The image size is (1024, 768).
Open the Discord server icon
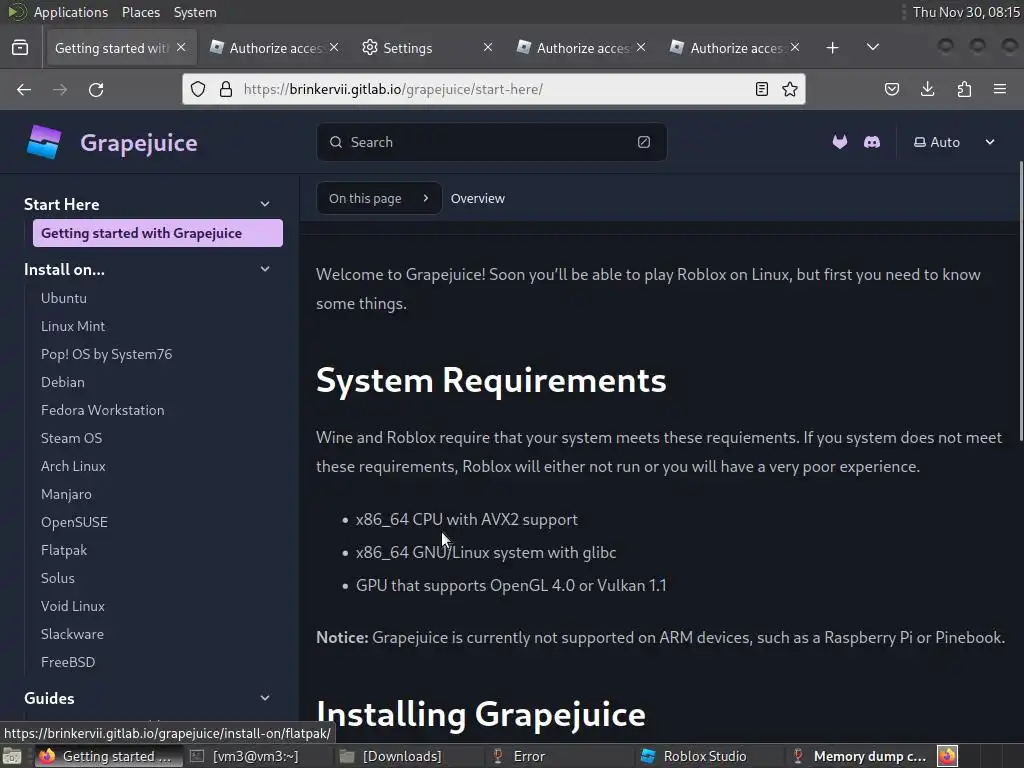(x=872, y=142)
